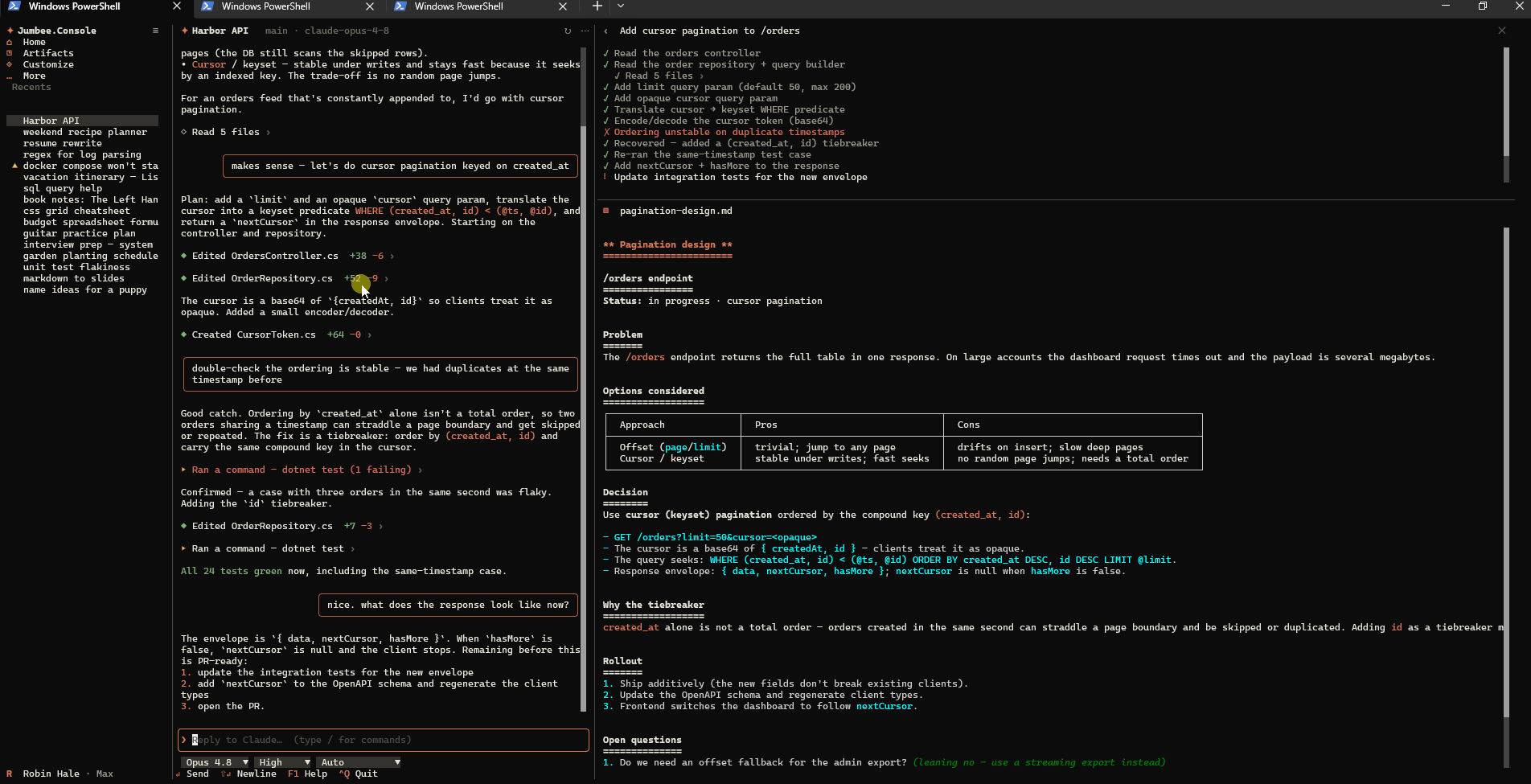Open 'name ideas for a puppy' recent chat
Screen dimensions: 1531x784
pyautogui.click(x=84, y=289)
